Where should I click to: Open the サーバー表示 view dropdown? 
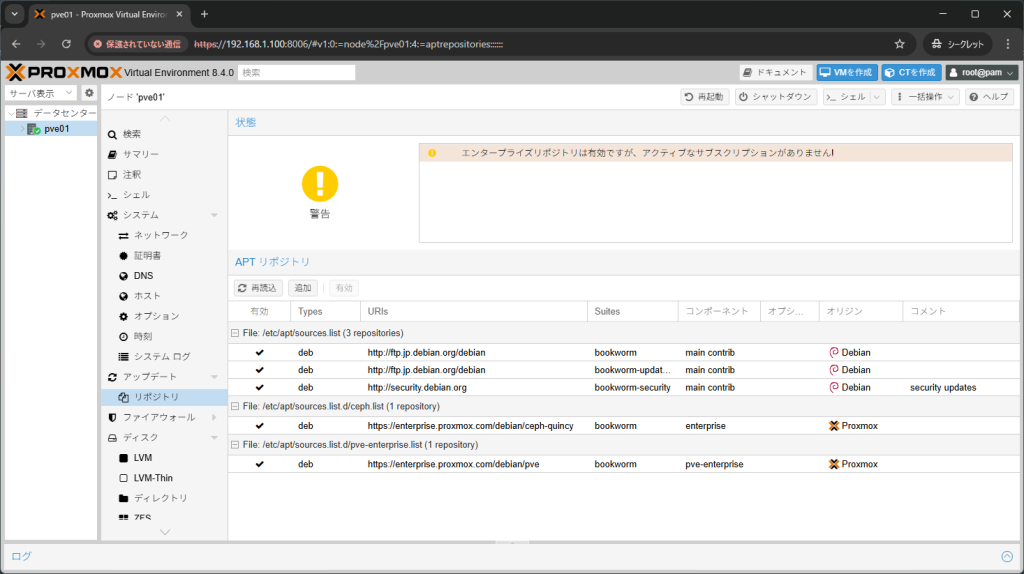pos(41,93)
